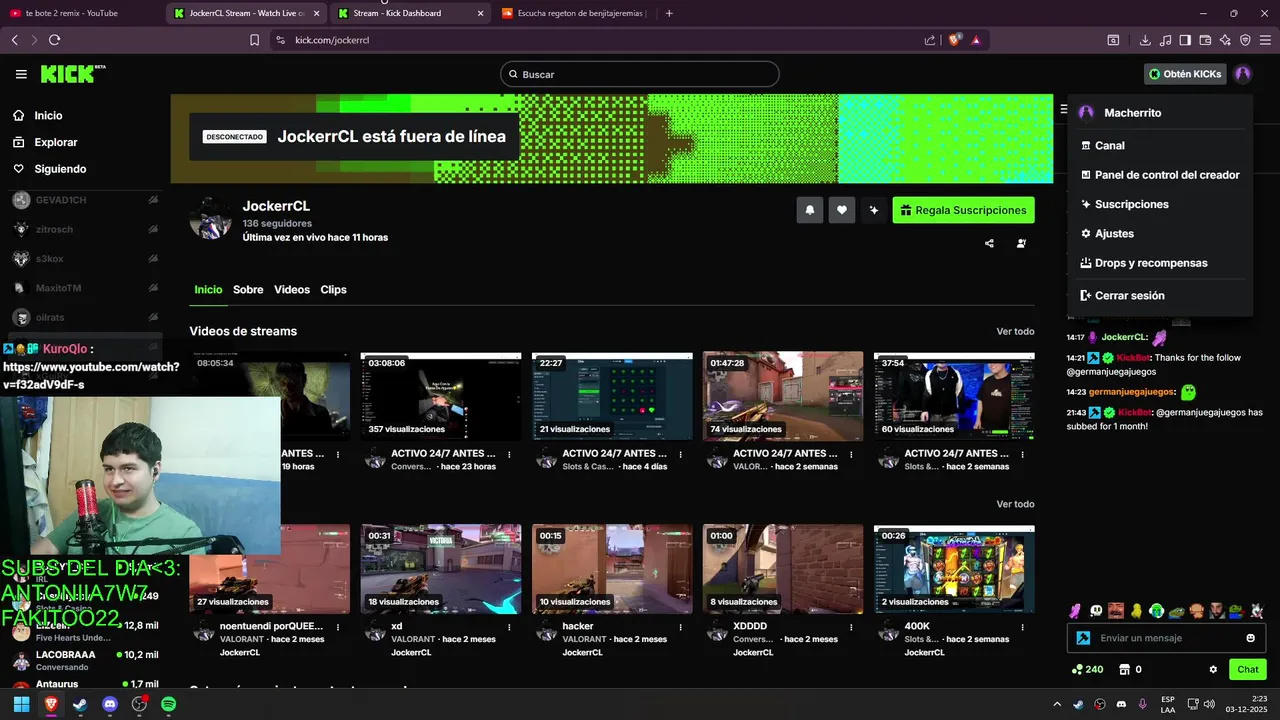Switch to the Videos tab

click(x=292, y=289)
